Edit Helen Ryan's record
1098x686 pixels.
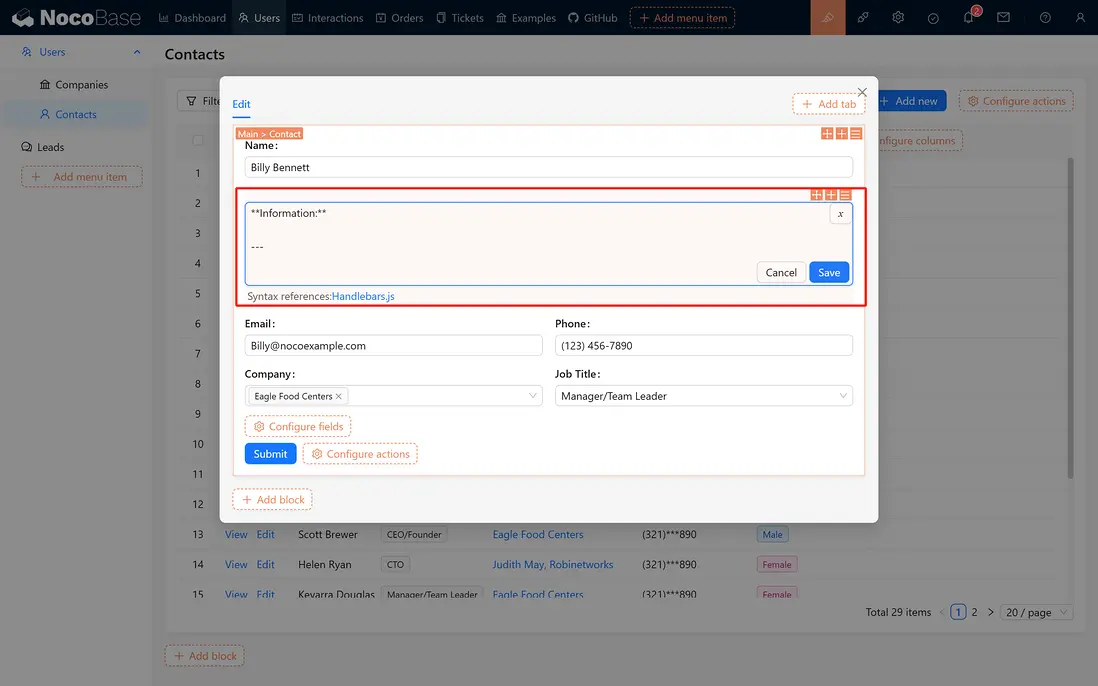coord(265,564)
